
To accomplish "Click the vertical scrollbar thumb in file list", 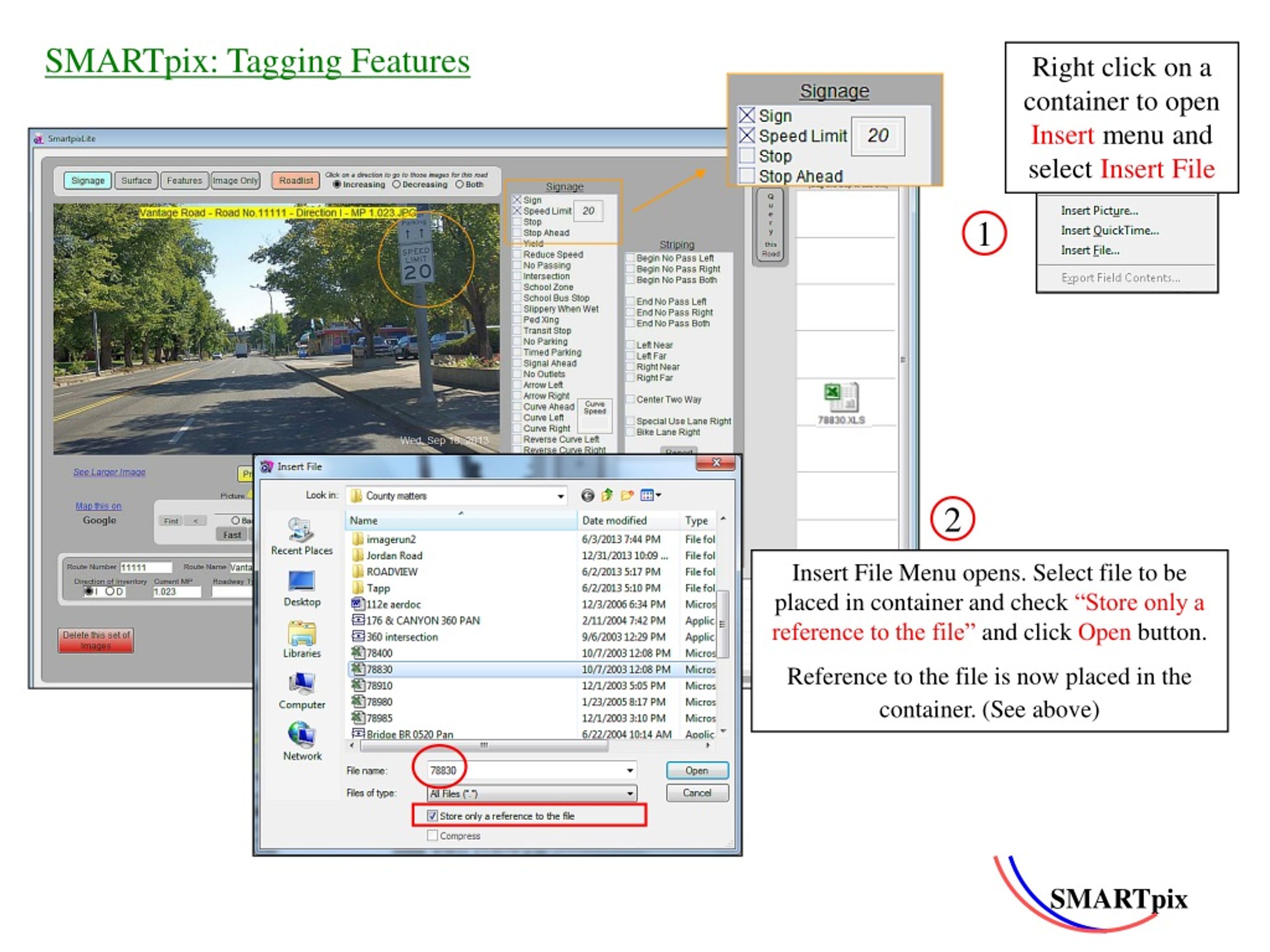I will 723,624.
